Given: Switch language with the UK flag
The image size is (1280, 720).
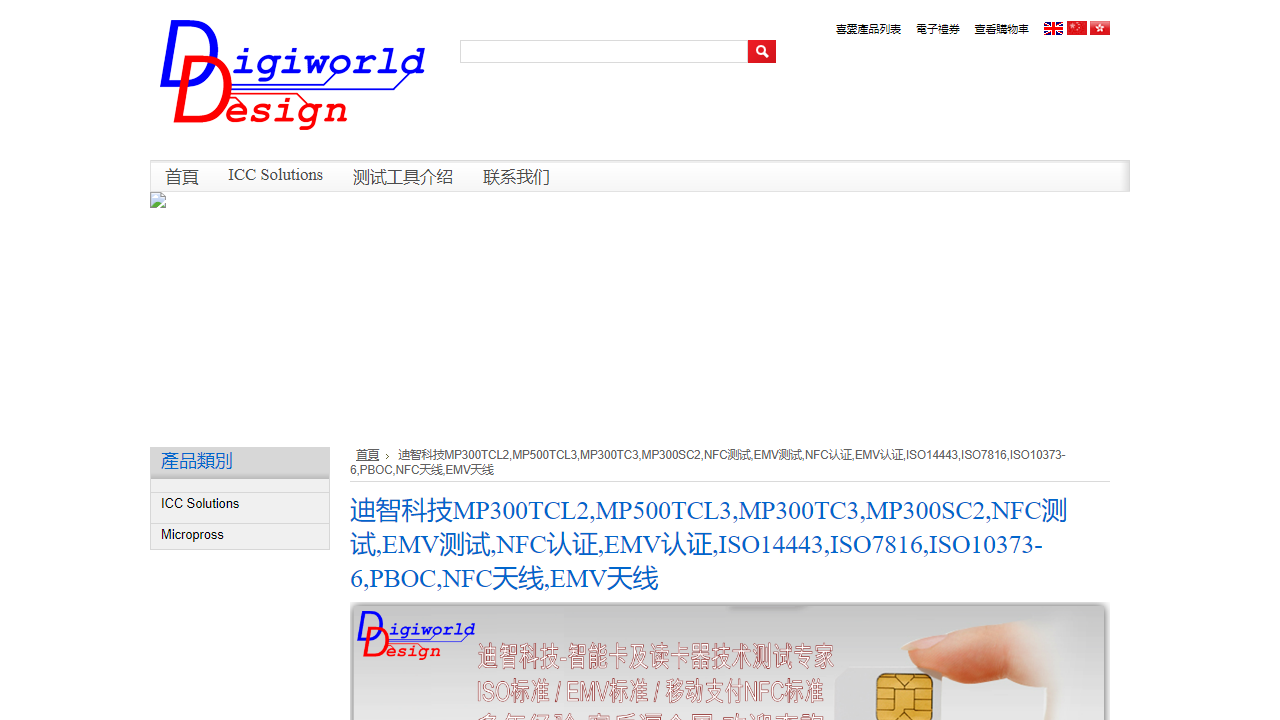Looking at the screenshot, I should point(1053,28).
